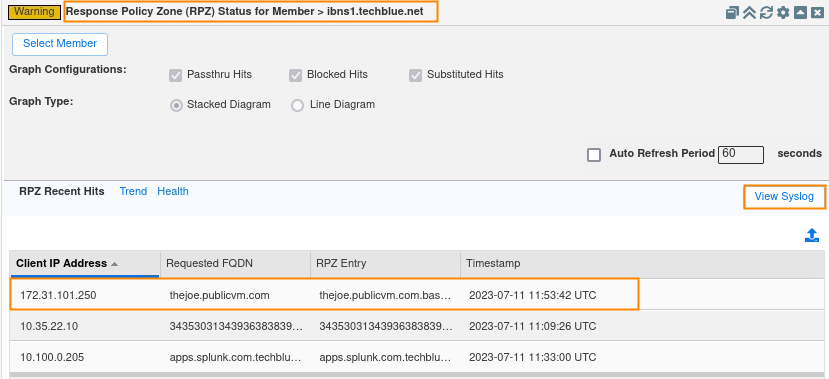
Task: Collapse the widget with the up-arrow icon
Action: (x=800, y=12)
